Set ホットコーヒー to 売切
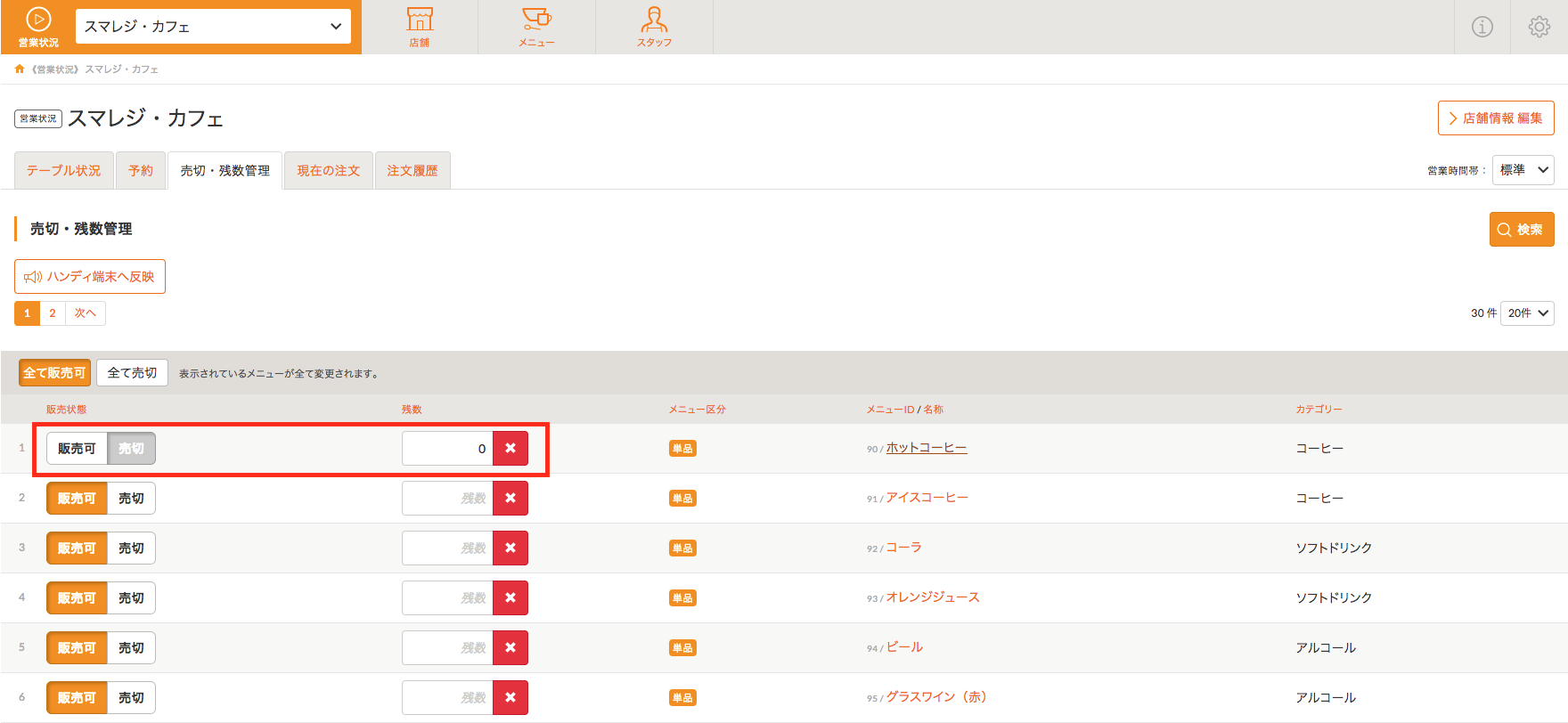The image size is (1568, 723). [x=131, y=448]
